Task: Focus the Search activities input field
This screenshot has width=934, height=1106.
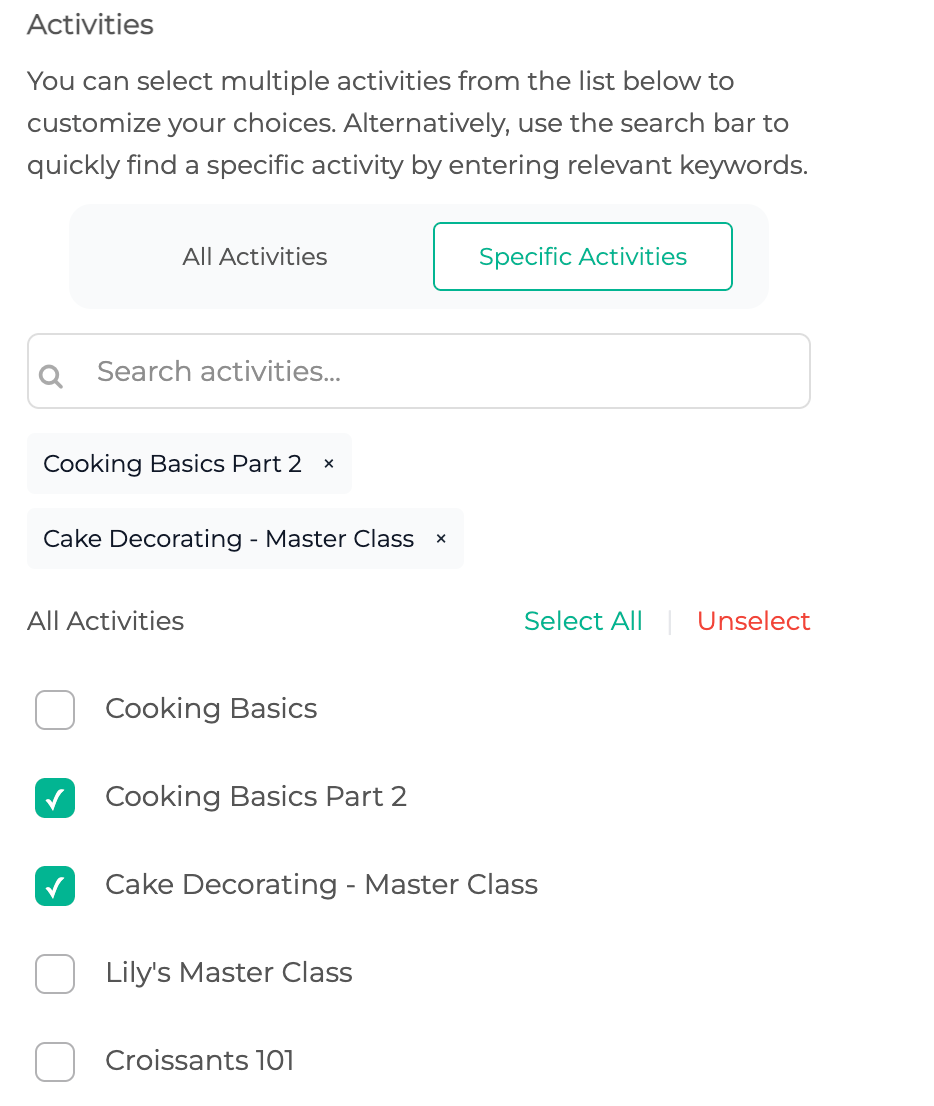Action: tap(440, 372)
